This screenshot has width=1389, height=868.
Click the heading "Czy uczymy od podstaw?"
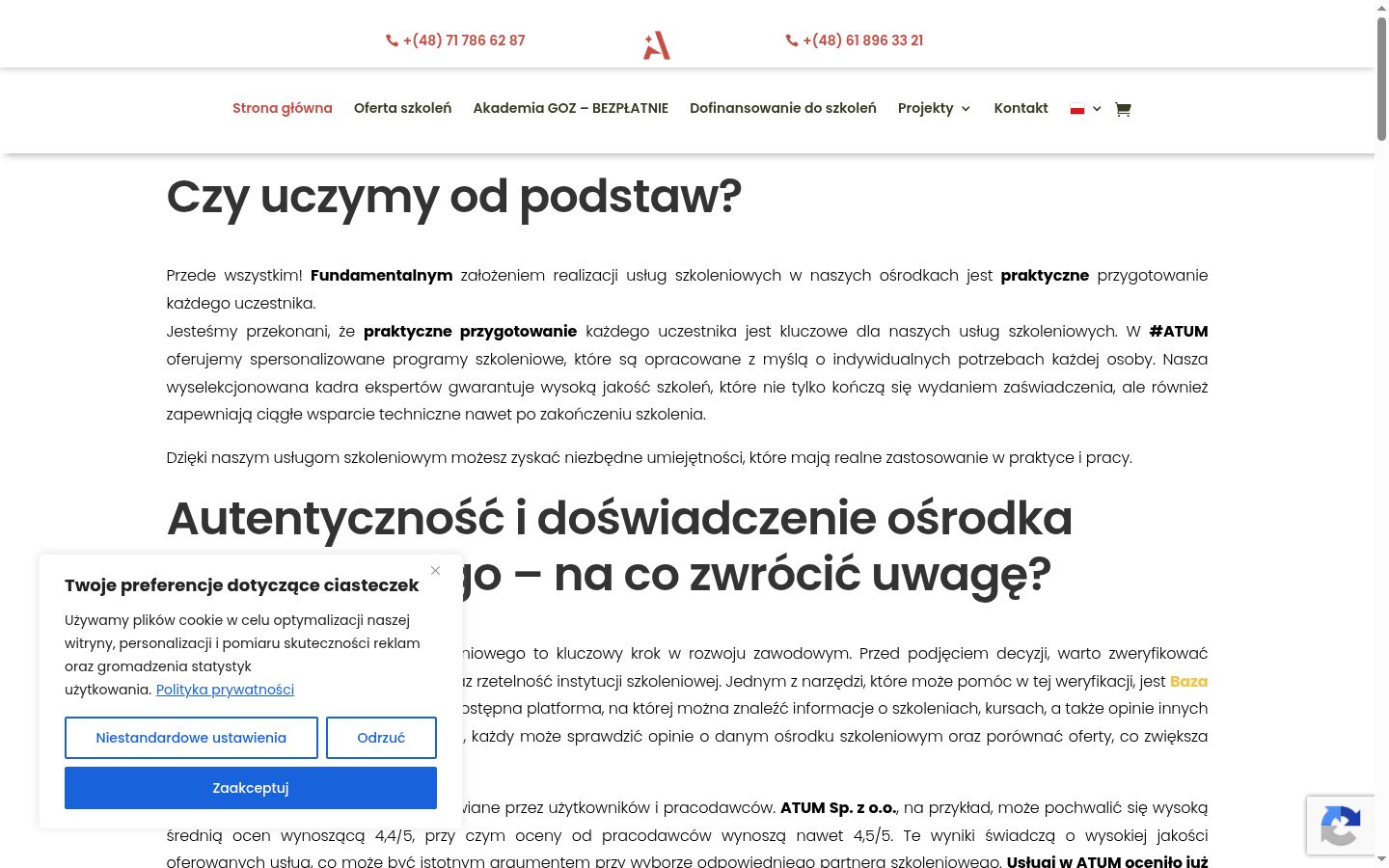(x=454, y=197)
